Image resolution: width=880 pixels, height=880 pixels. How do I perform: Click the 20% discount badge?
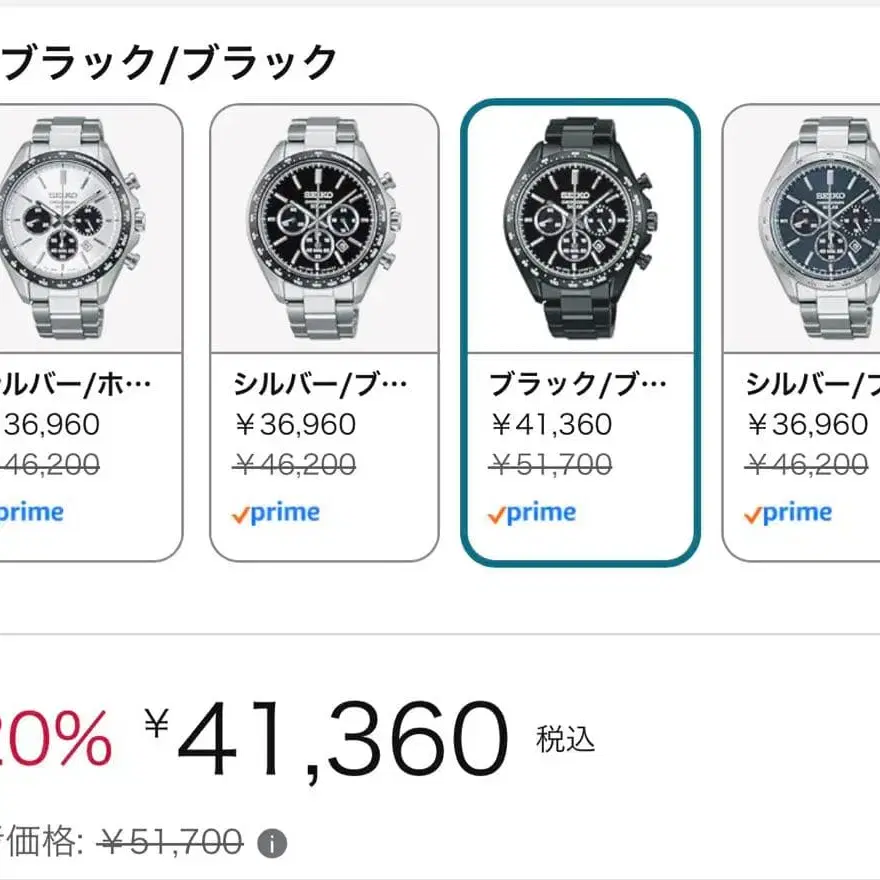[50, 738]
